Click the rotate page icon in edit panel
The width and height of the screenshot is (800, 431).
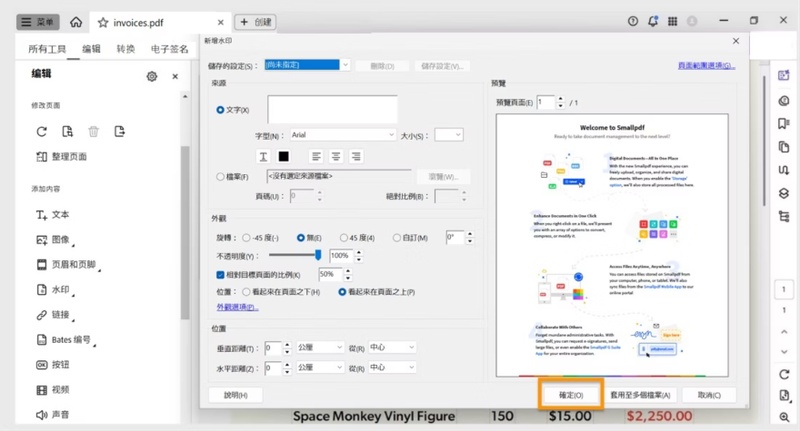(41, 132)
